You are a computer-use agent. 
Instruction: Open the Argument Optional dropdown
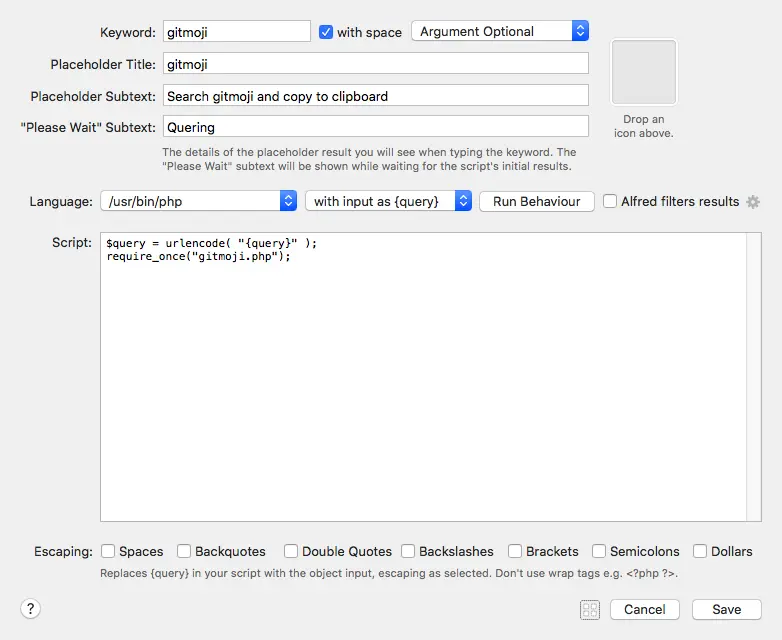[x=500, y=31]
